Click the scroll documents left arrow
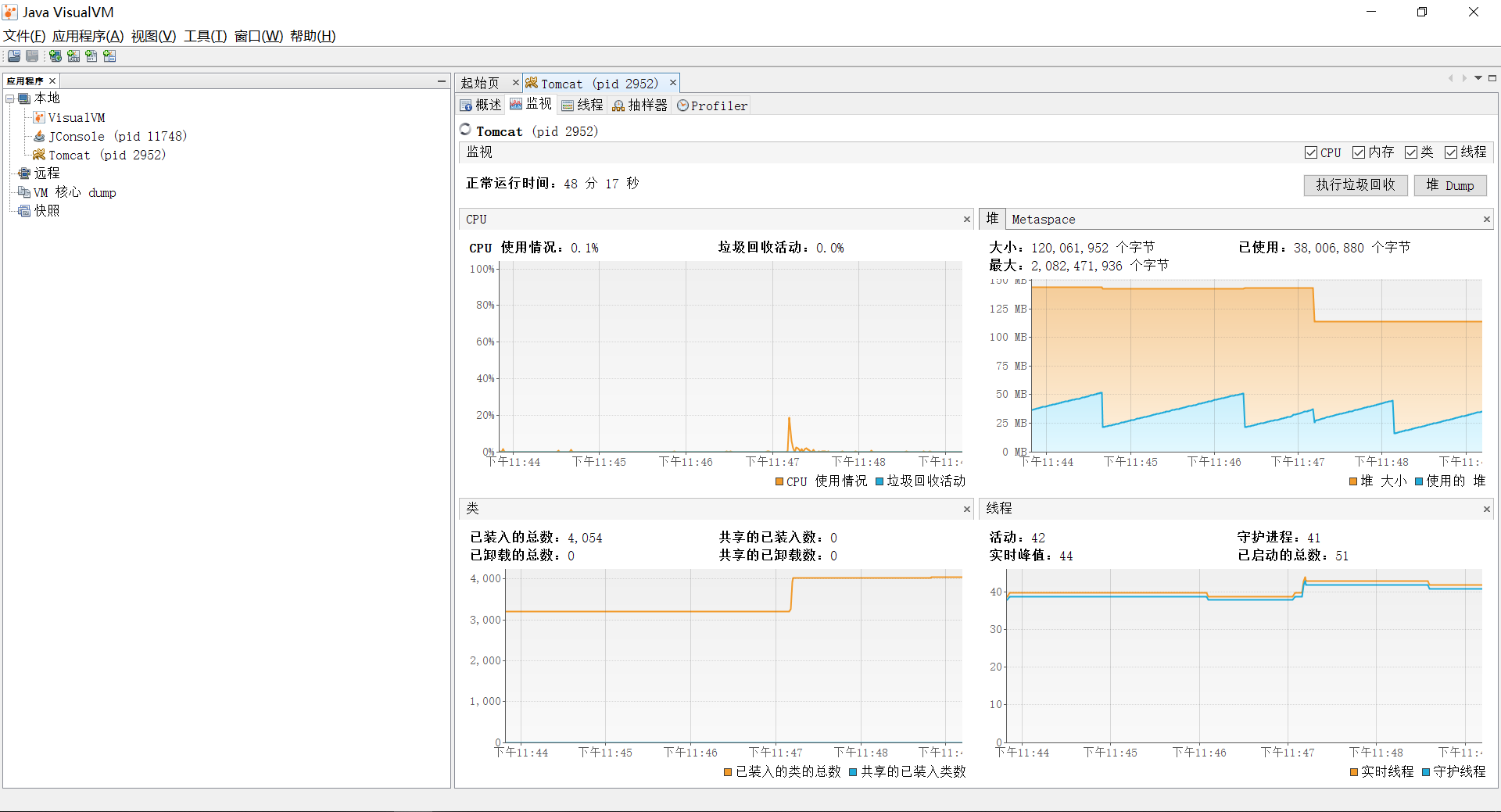This screenshot has width=1501, height=812. point(1451,78)
